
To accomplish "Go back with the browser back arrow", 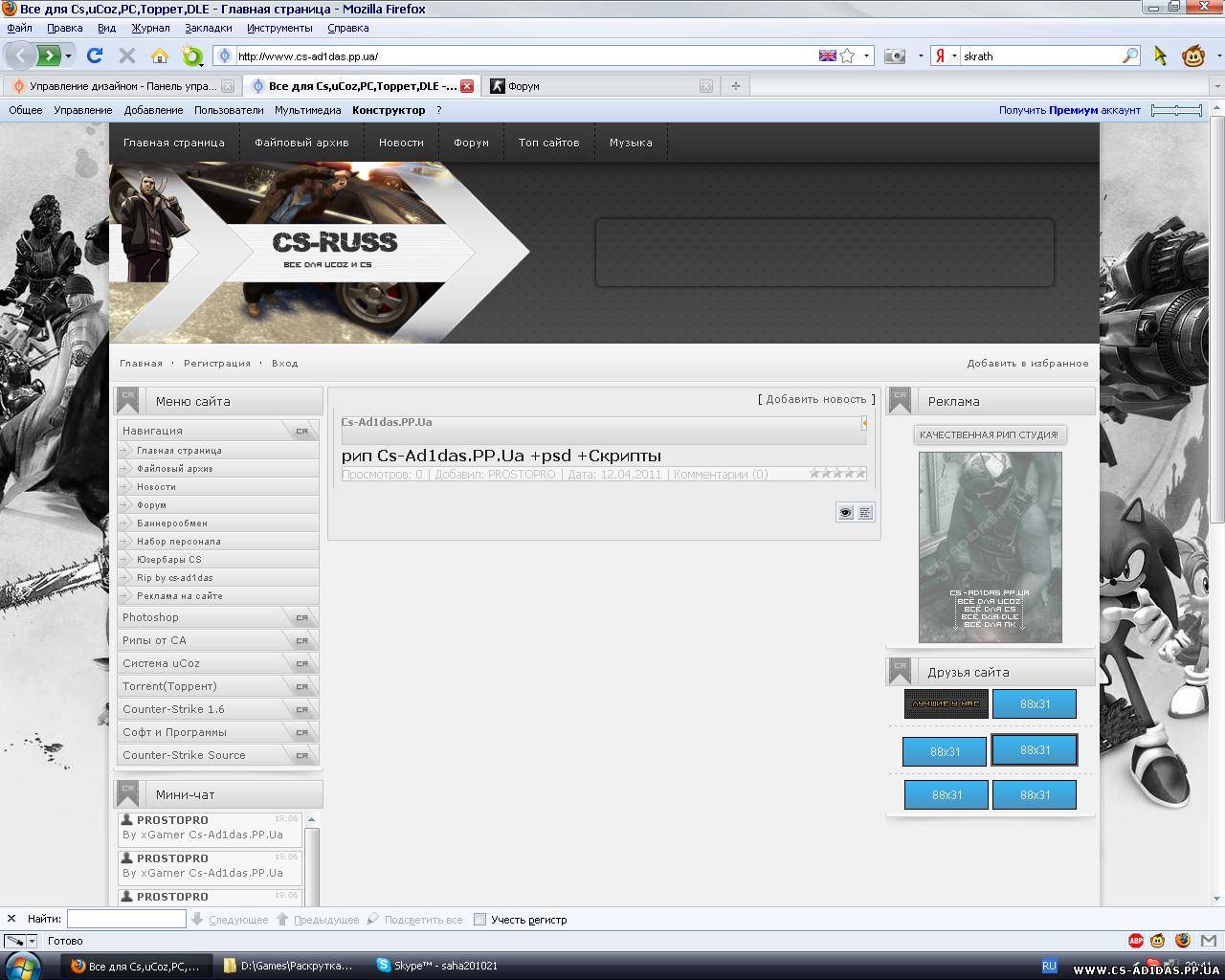I will [x=20, y=56].
